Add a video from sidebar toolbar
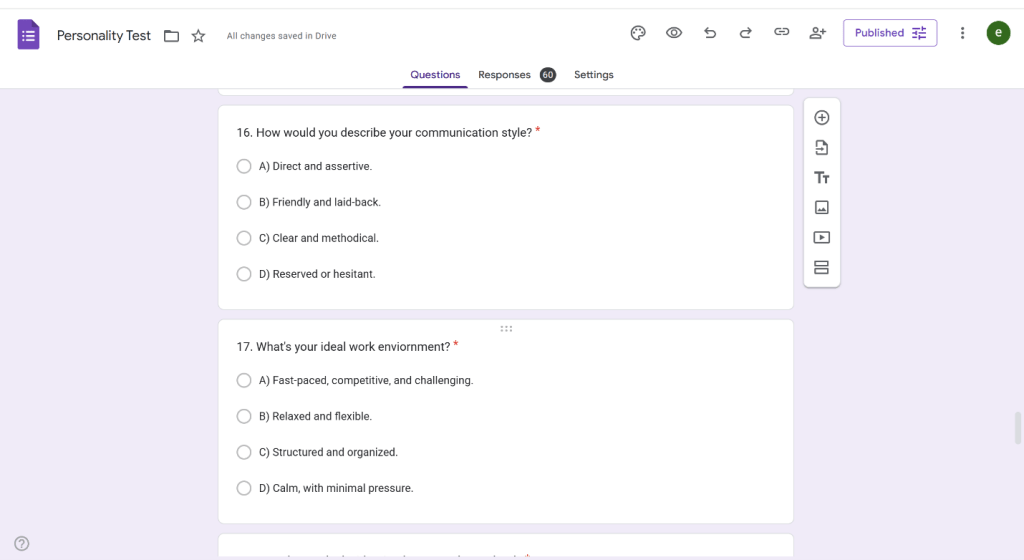The width and height of the screenshot is (1024, 560). pos(822,238)
